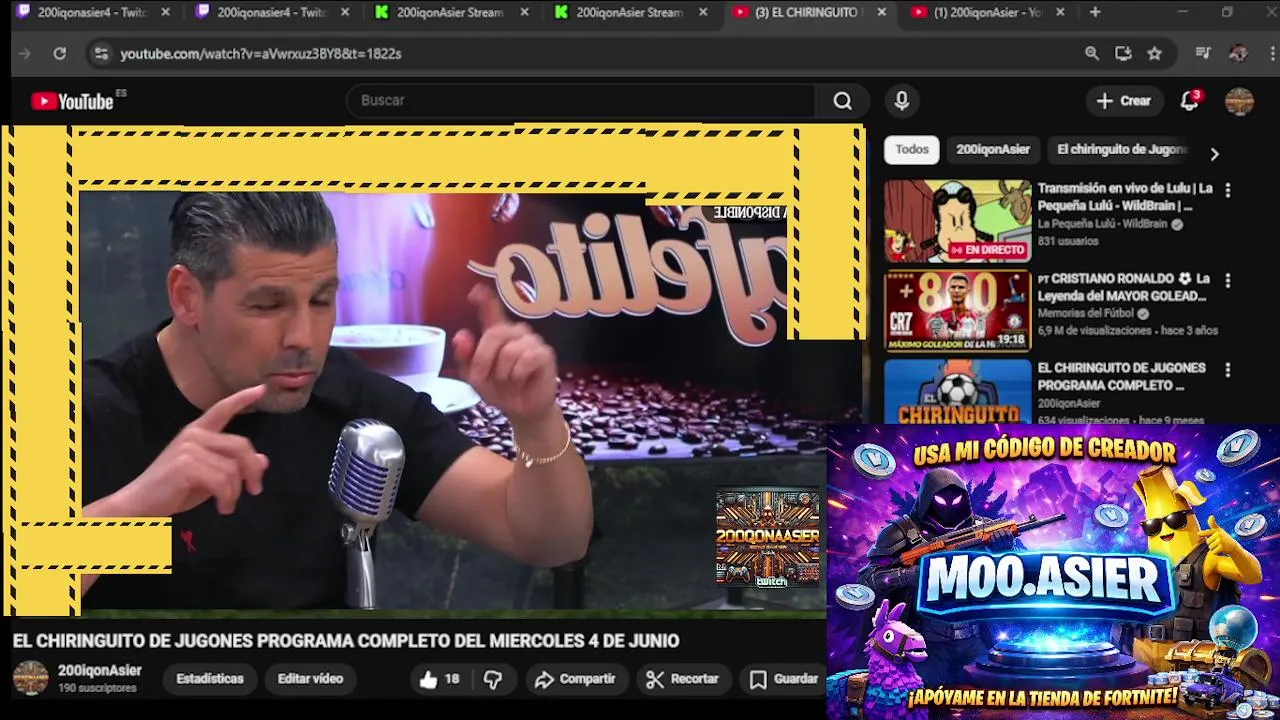Open options menu for El Chiringuito suggested video
1280x720 pixels.
[x=1228, y=370]
